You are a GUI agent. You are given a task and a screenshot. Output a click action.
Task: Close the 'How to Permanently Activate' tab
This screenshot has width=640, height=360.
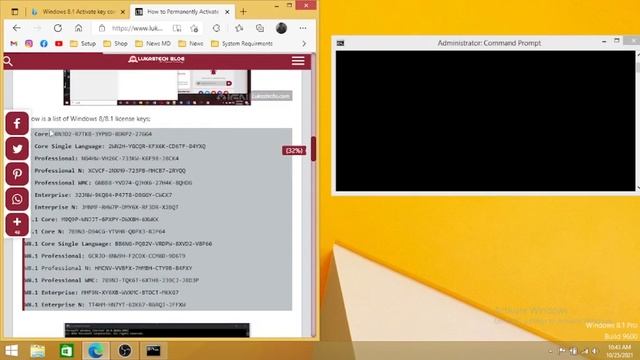coord(227,12)
